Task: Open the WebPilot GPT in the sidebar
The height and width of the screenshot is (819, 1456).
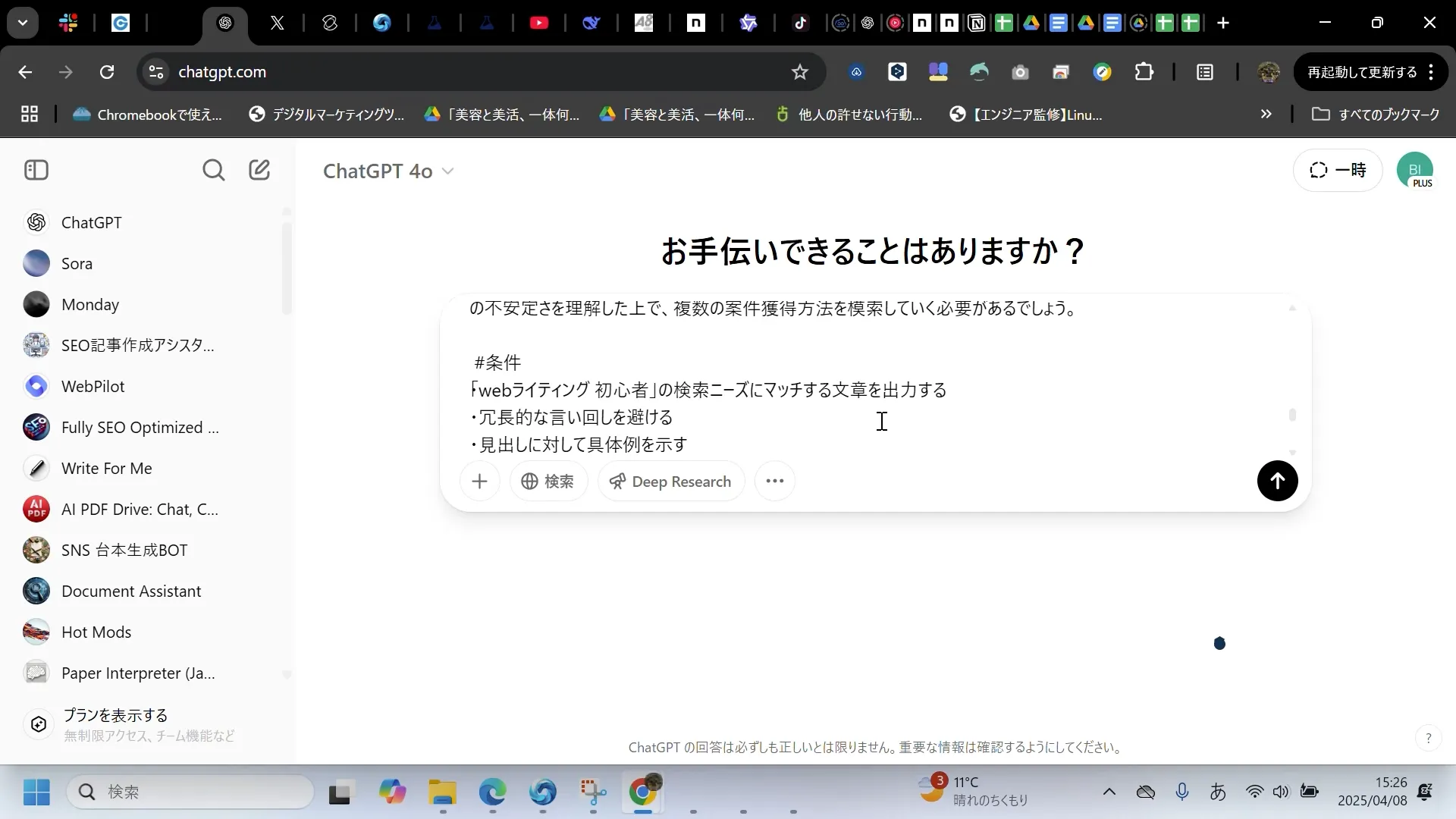Action: (93, 385)
